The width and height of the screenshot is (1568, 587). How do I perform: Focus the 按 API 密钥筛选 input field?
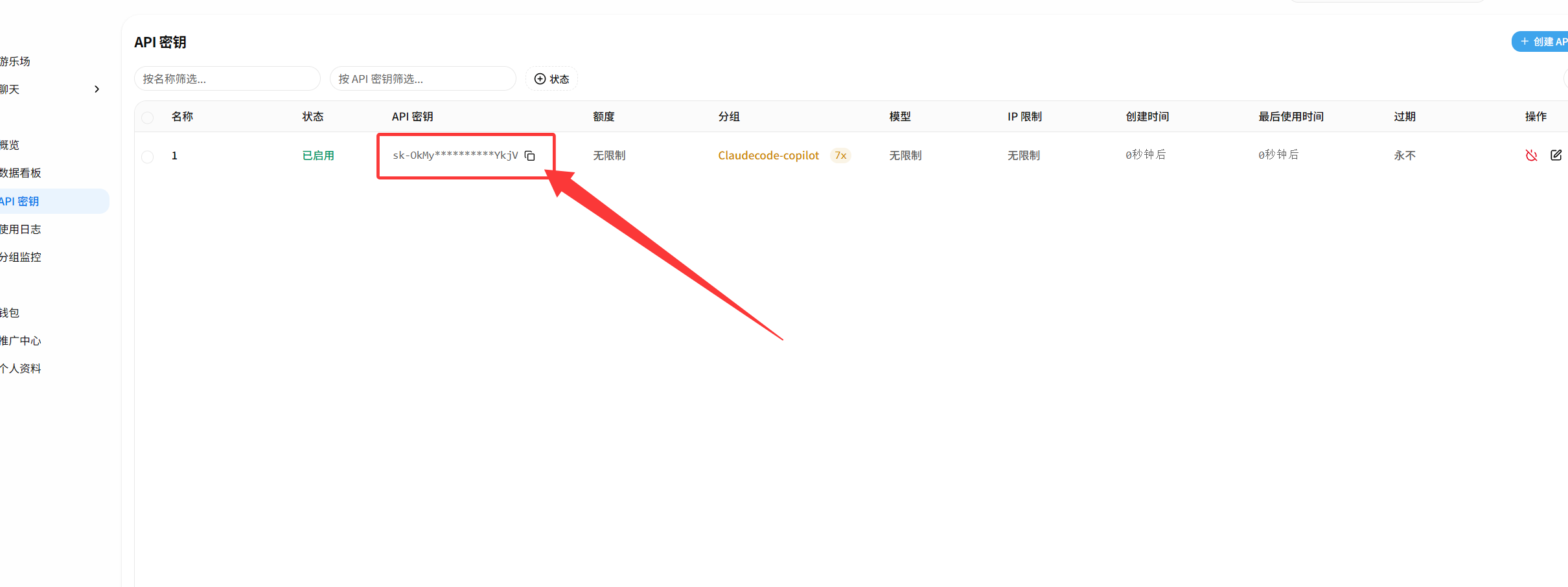coord(423,78)
